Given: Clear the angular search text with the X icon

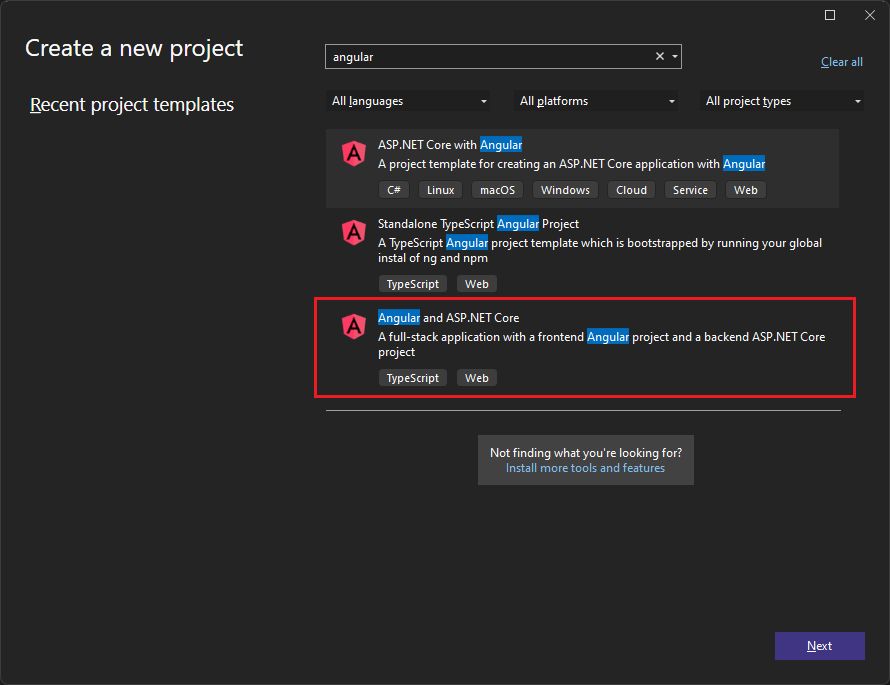Looking at the screenshot, I should [x=659, y=56].
